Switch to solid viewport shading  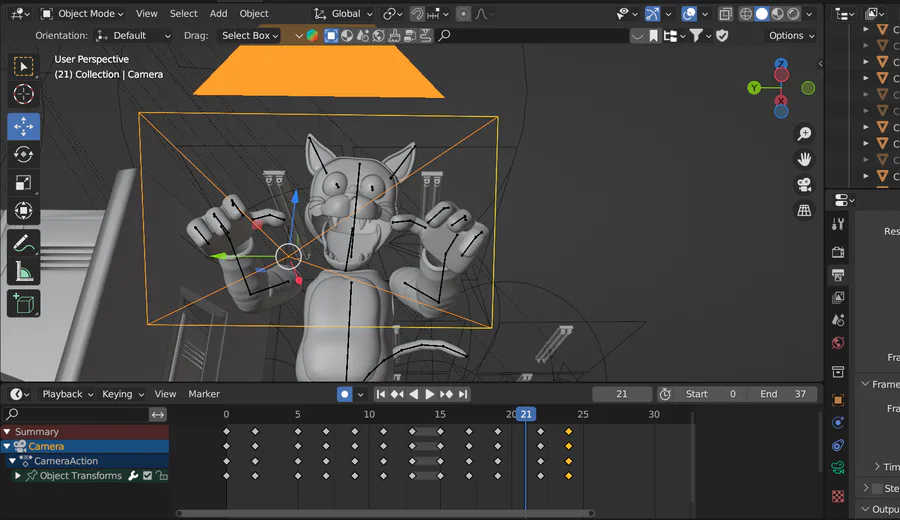pos(762,14)
